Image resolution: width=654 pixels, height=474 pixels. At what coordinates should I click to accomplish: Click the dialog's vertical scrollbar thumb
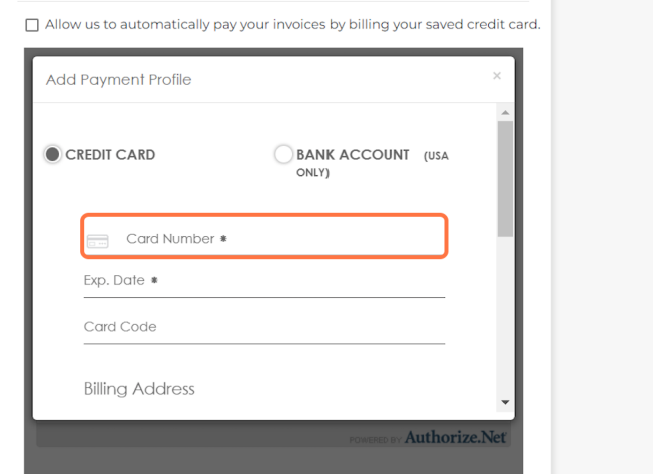click(505, 179)
